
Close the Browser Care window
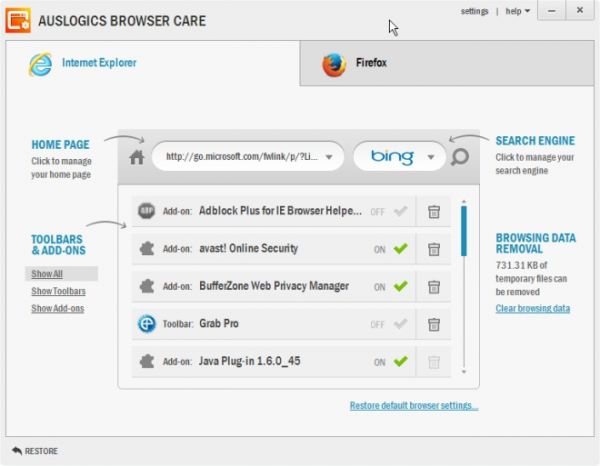(x=580, y=10)
